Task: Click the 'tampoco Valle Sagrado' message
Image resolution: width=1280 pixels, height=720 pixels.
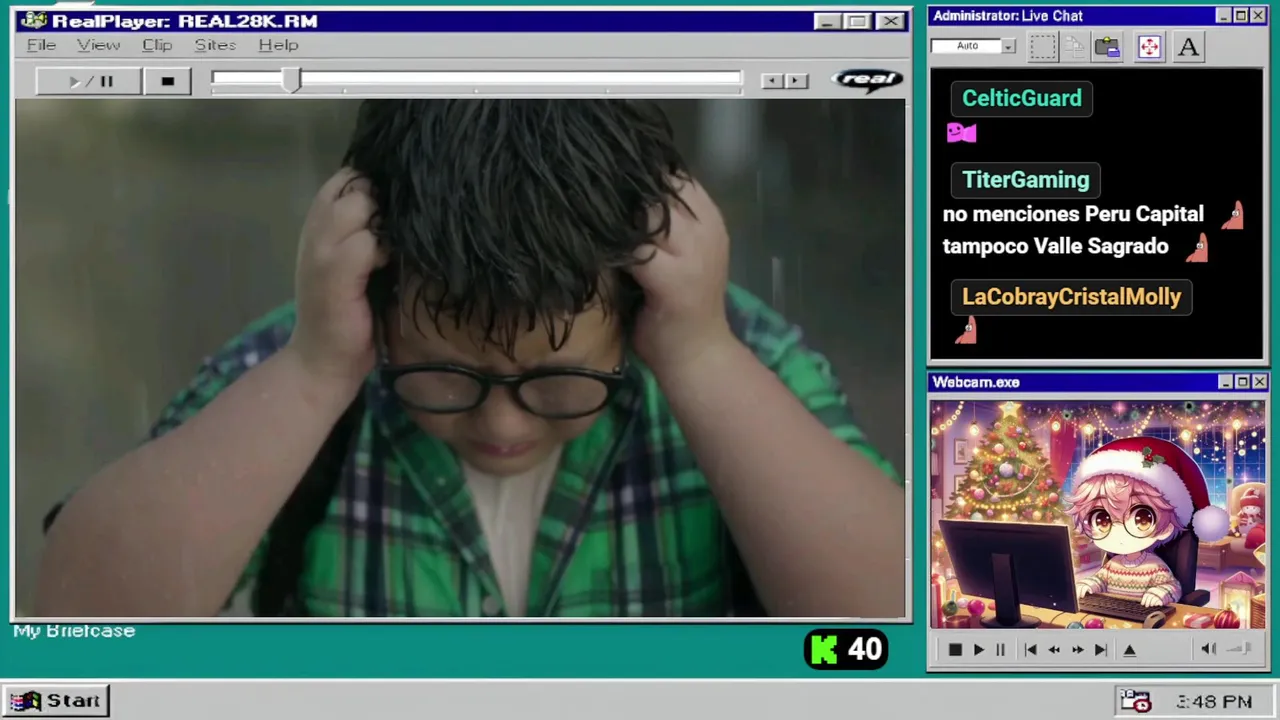Action: pos(1055,246)
